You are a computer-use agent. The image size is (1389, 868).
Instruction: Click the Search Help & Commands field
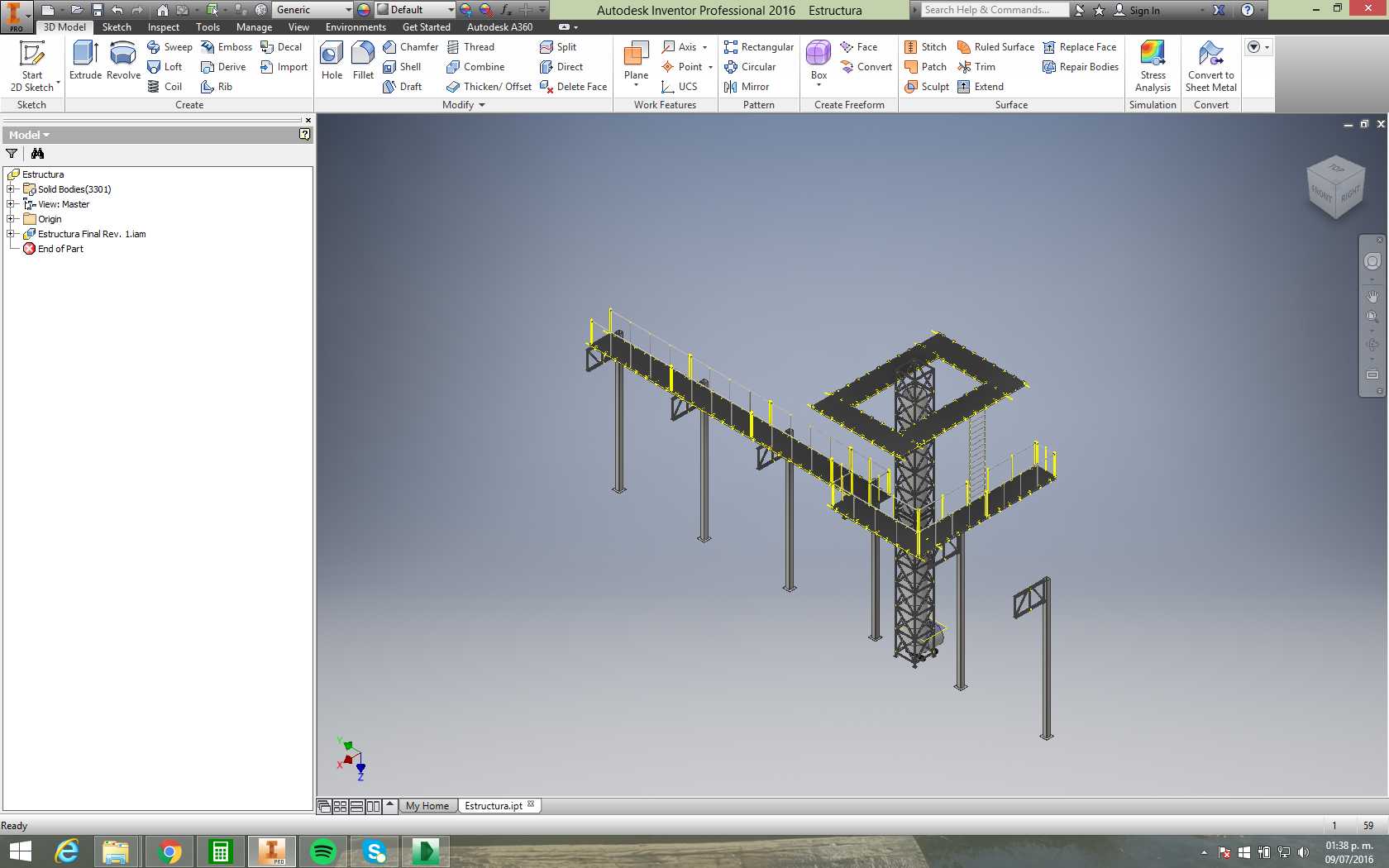tap(994, 10)
